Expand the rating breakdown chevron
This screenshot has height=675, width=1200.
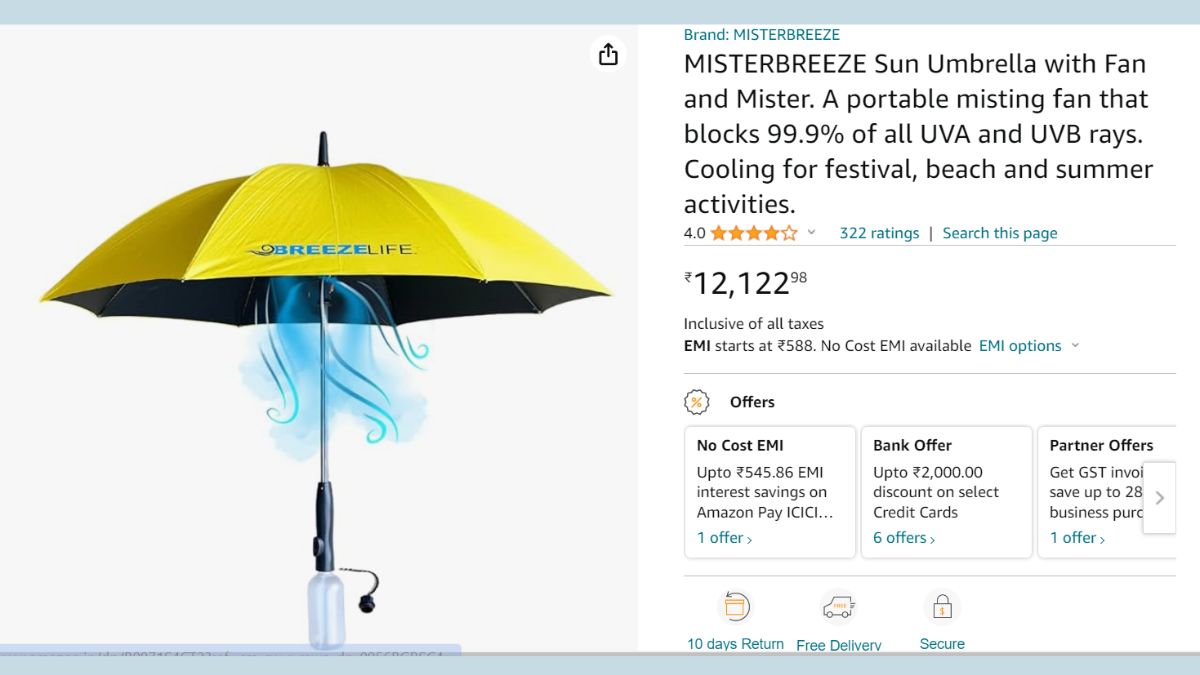click(812, 233)
